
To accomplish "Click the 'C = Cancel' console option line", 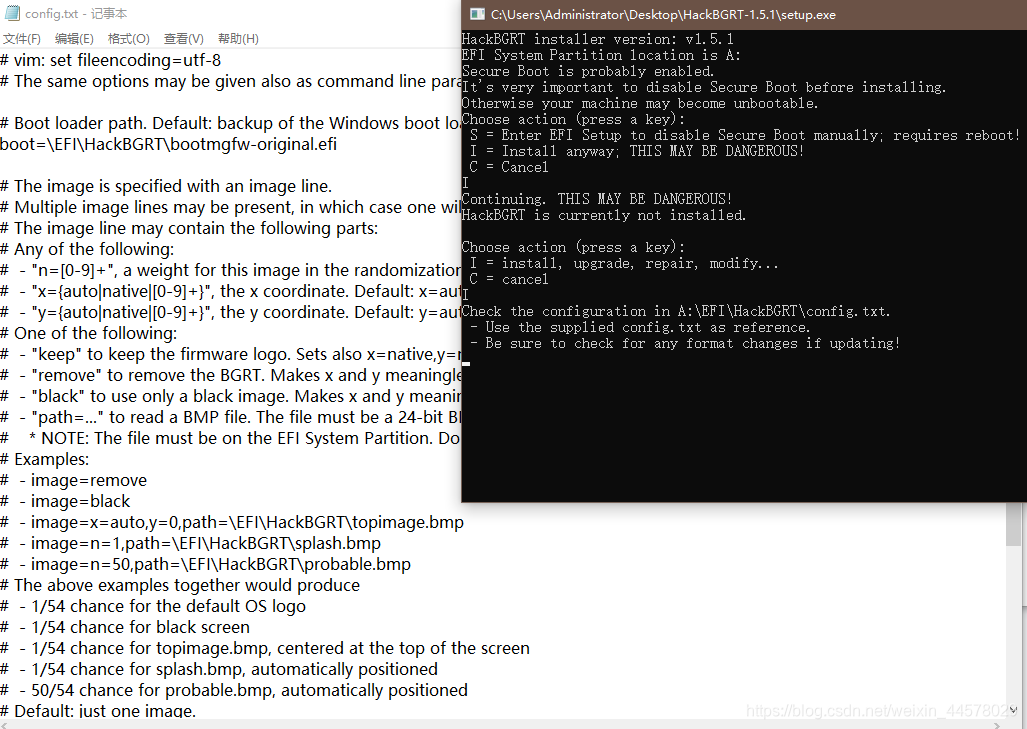I will [509, 167].
